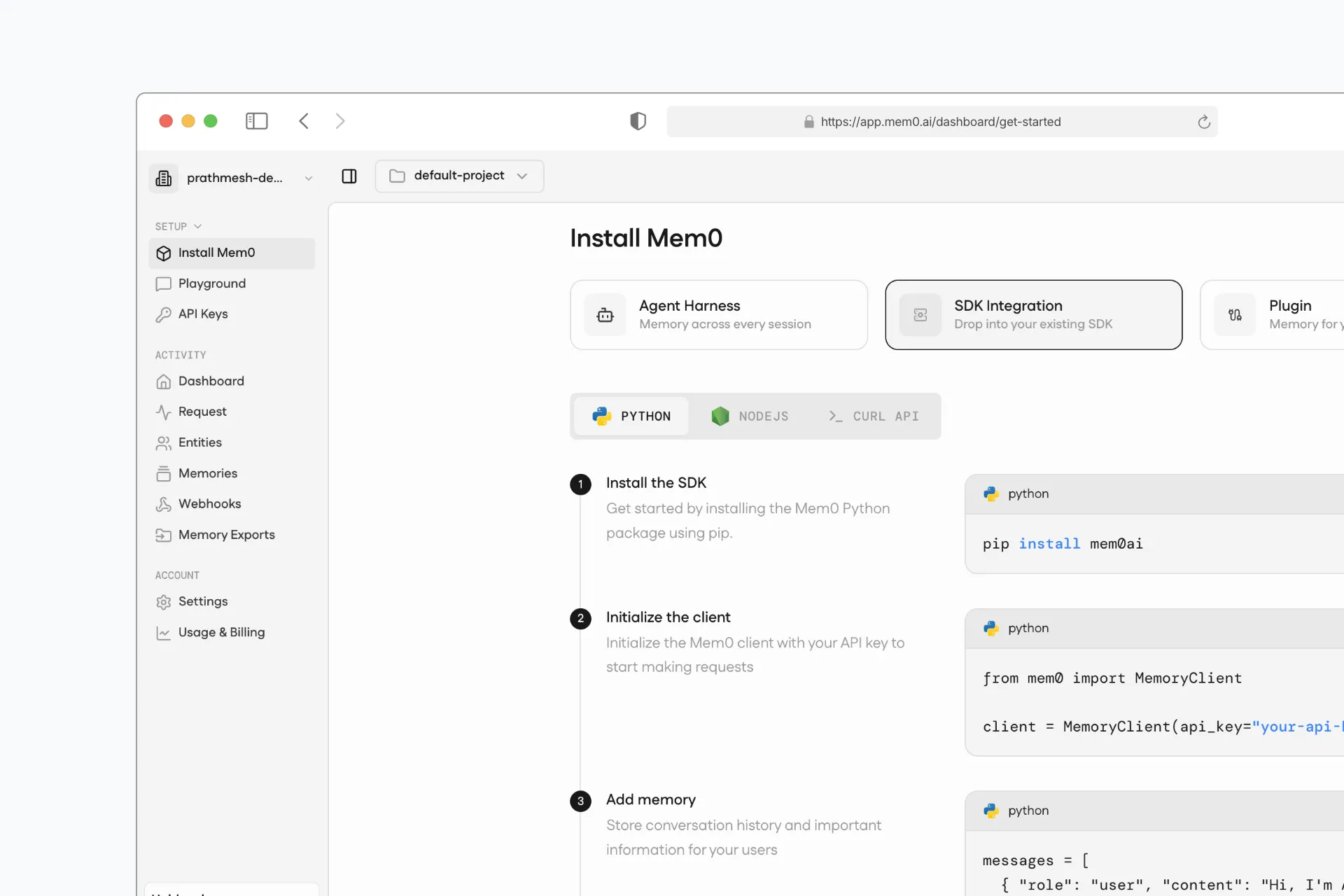Open Memory Exports
The image size is (1344, 896).
click(232, 535)
